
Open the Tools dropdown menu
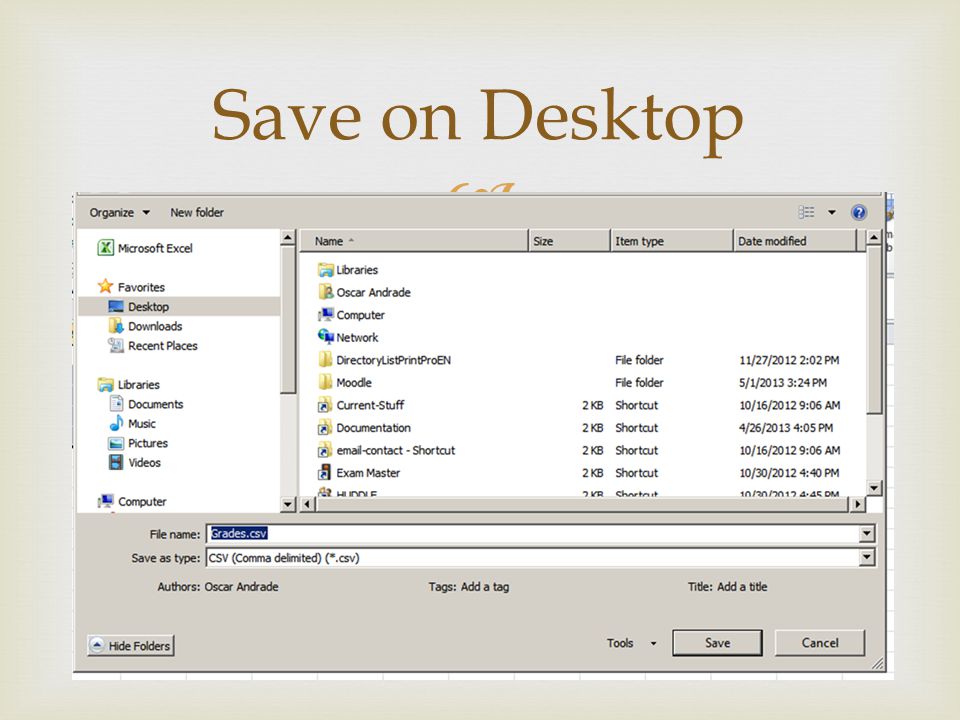pyautogui.click(x=632, y=643)
